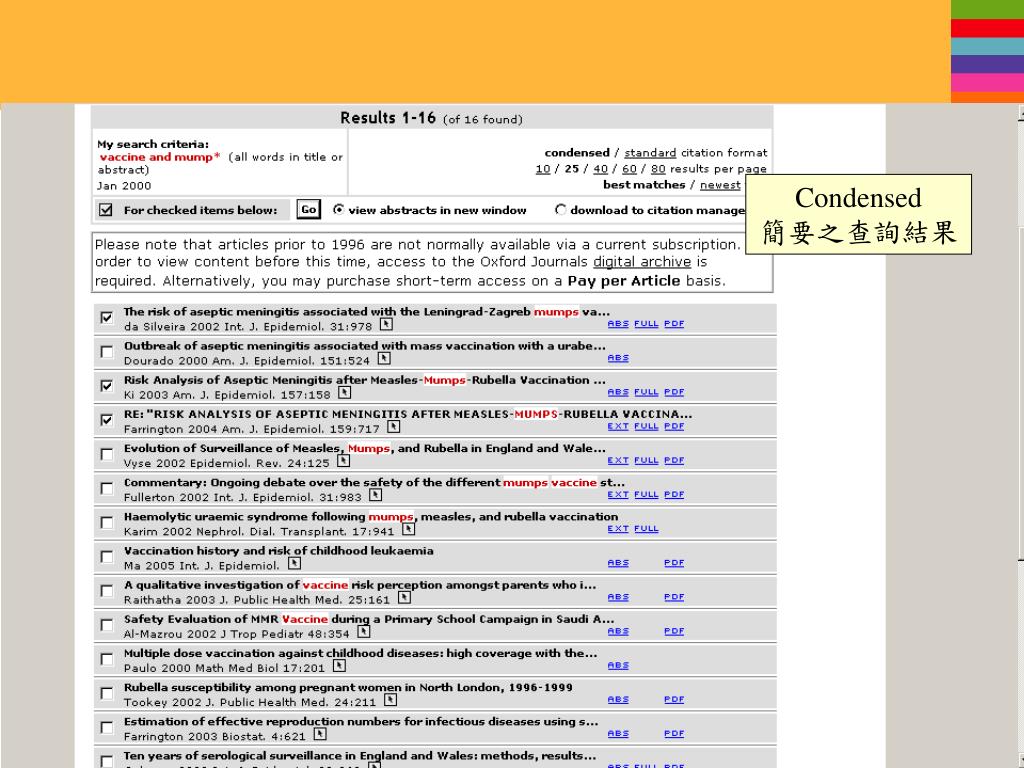Open PDF for da Silveira 2002
The width and height of the screenshot is (1024, 768).
(674, 324)
